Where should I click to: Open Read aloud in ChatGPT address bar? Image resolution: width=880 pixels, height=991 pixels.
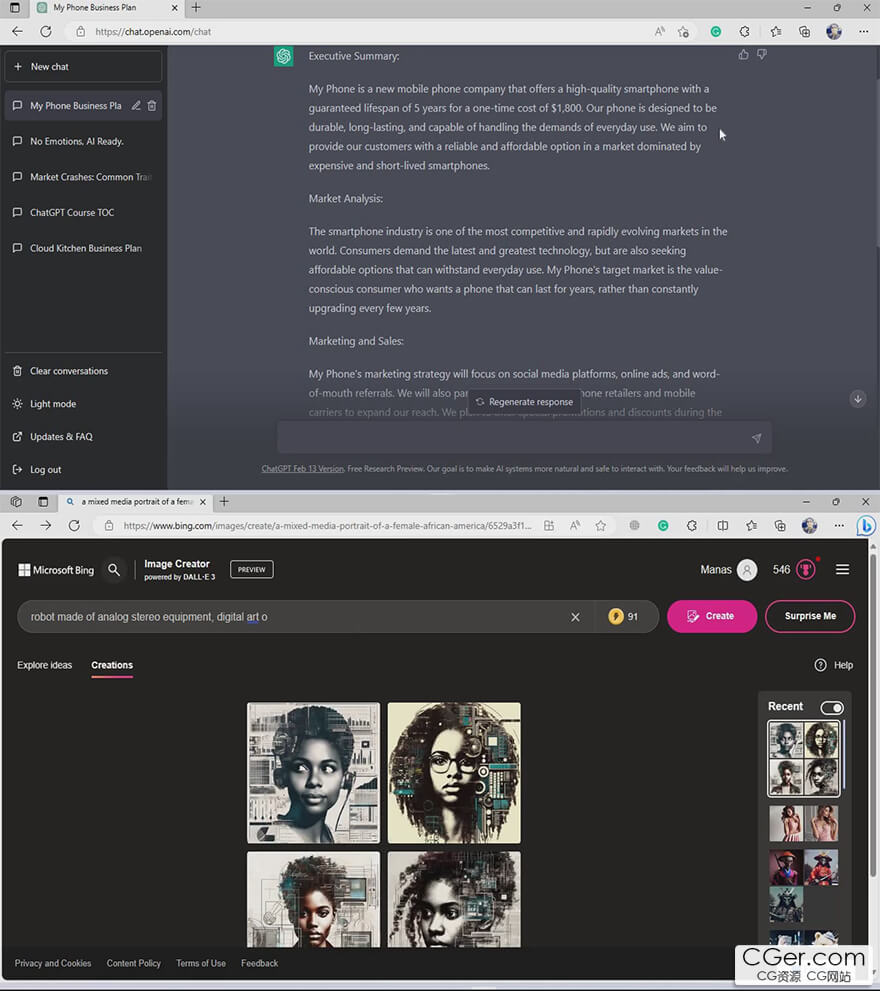[659, 32]
